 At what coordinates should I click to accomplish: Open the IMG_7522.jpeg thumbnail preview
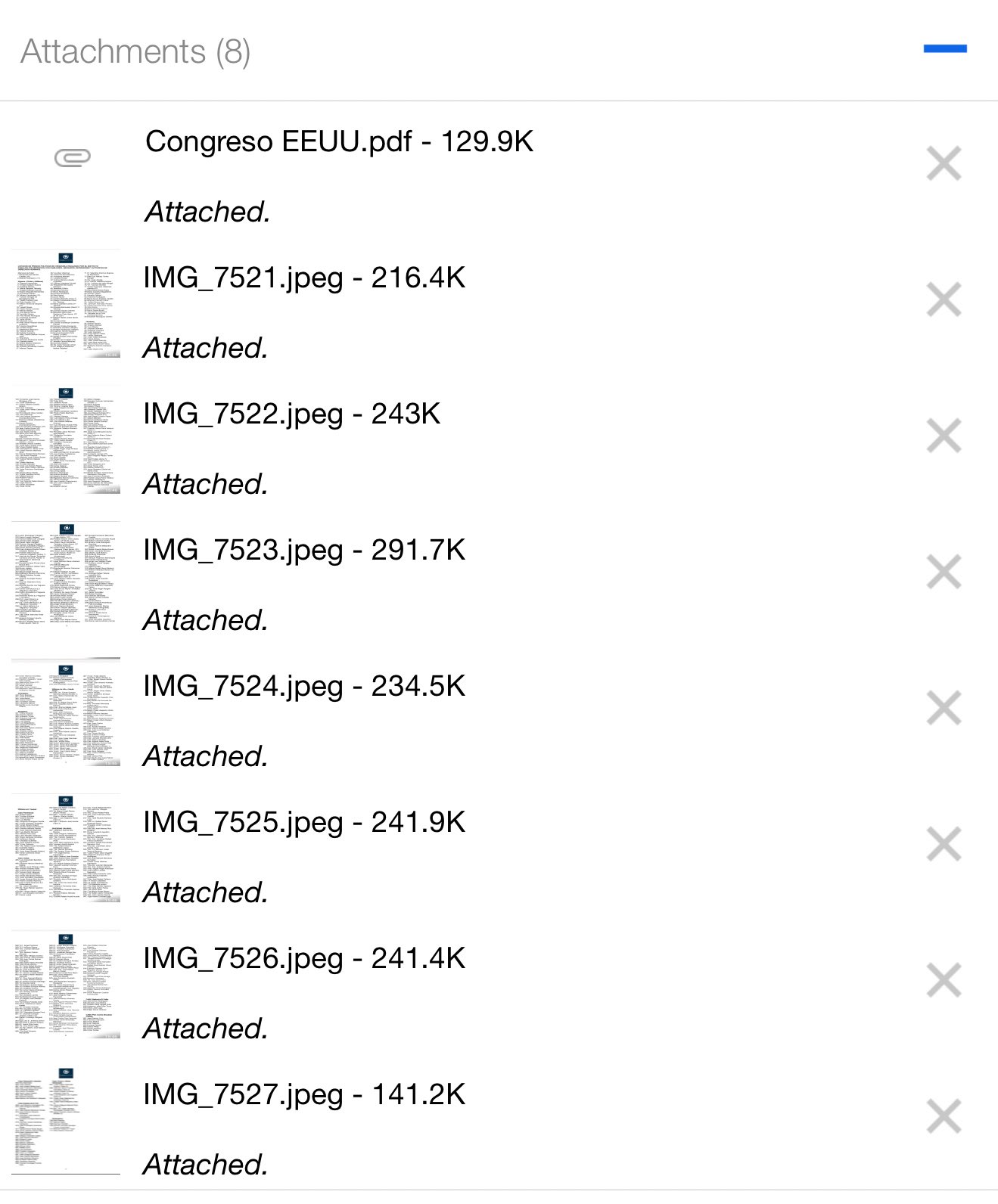click(x=66, y=440)
